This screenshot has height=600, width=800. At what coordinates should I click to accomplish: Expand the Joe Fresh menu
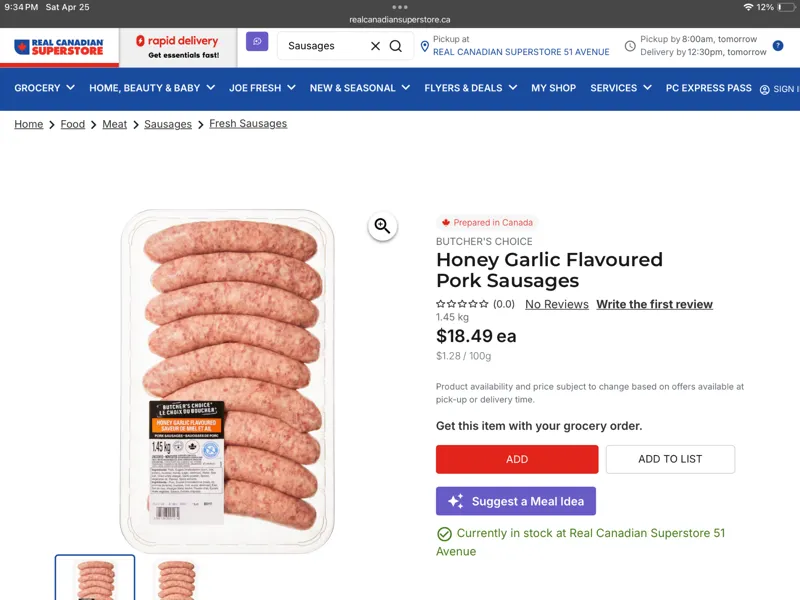[262, 88]
